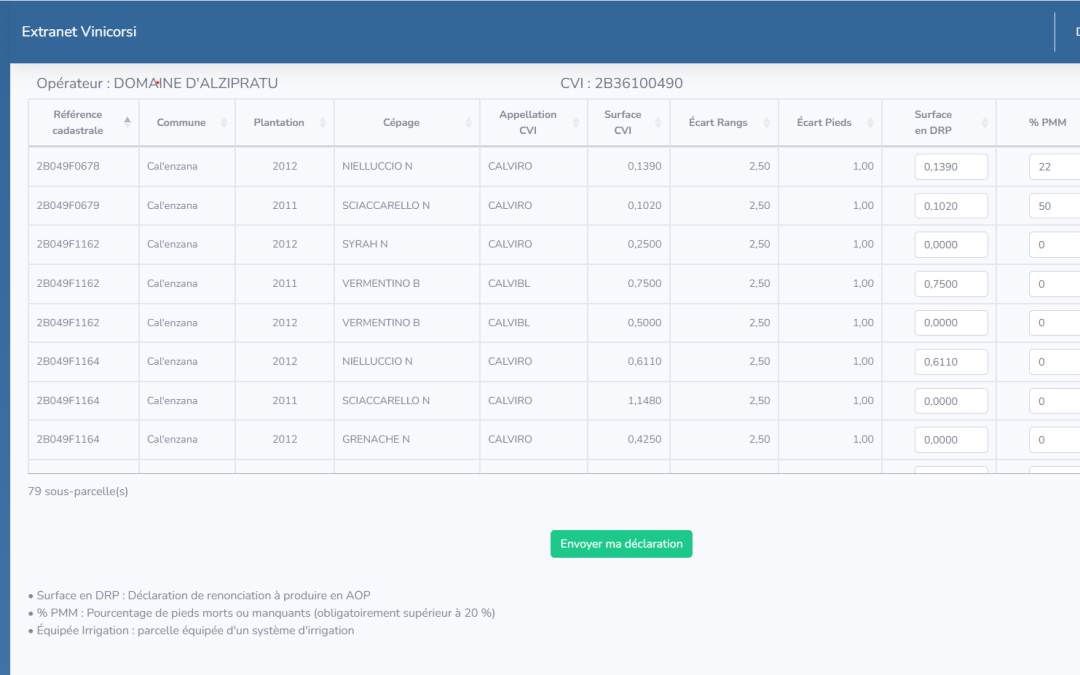Sort by Écart Rangs sort arrows
The width and height of the screenshot is (1080, 675).
point(767,123)
